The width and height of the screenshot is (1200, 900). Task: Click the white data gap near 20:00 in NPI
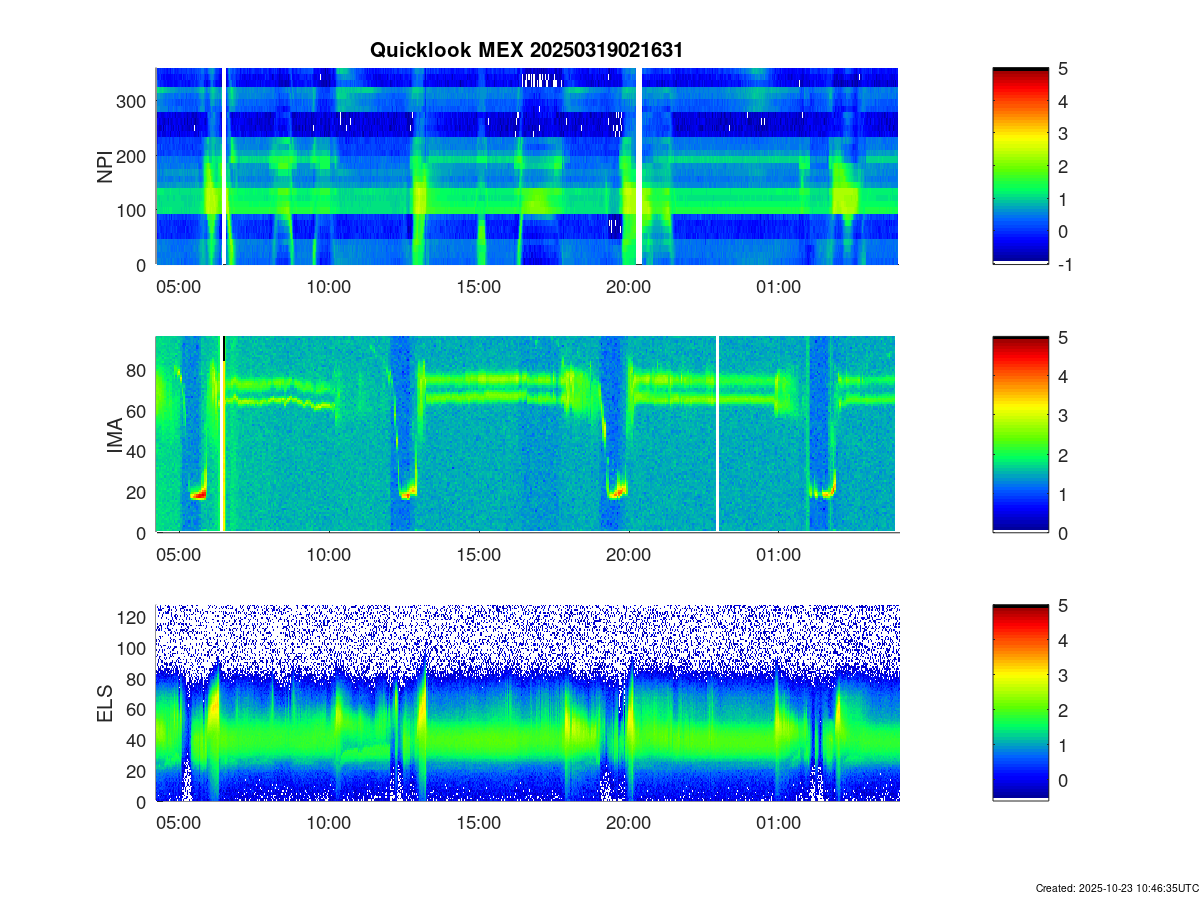pos(638,166)
